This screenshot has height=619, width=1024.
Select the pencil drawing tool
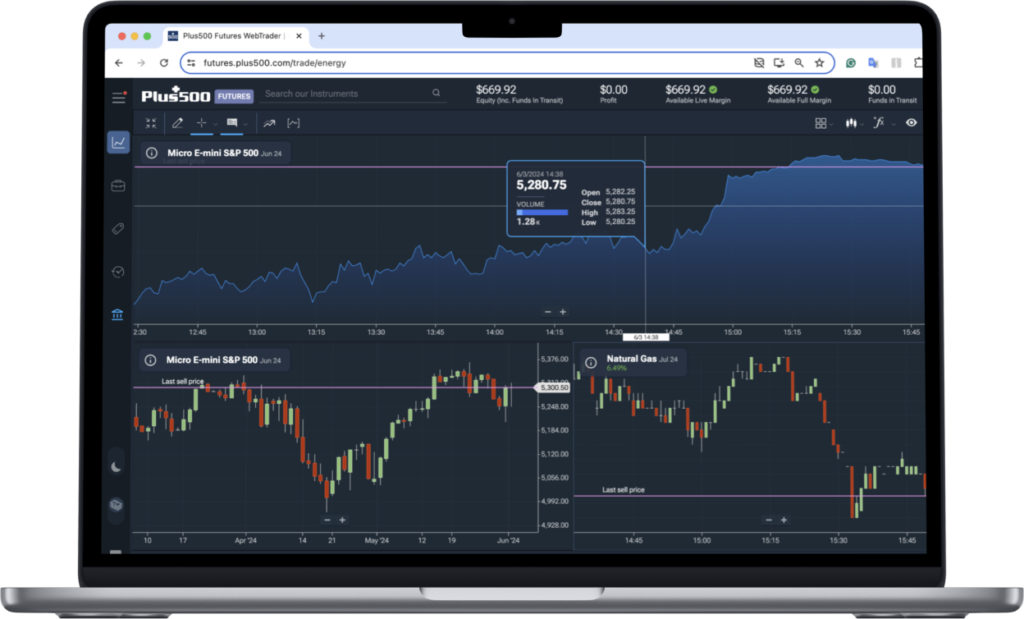(x=177, y=123)
